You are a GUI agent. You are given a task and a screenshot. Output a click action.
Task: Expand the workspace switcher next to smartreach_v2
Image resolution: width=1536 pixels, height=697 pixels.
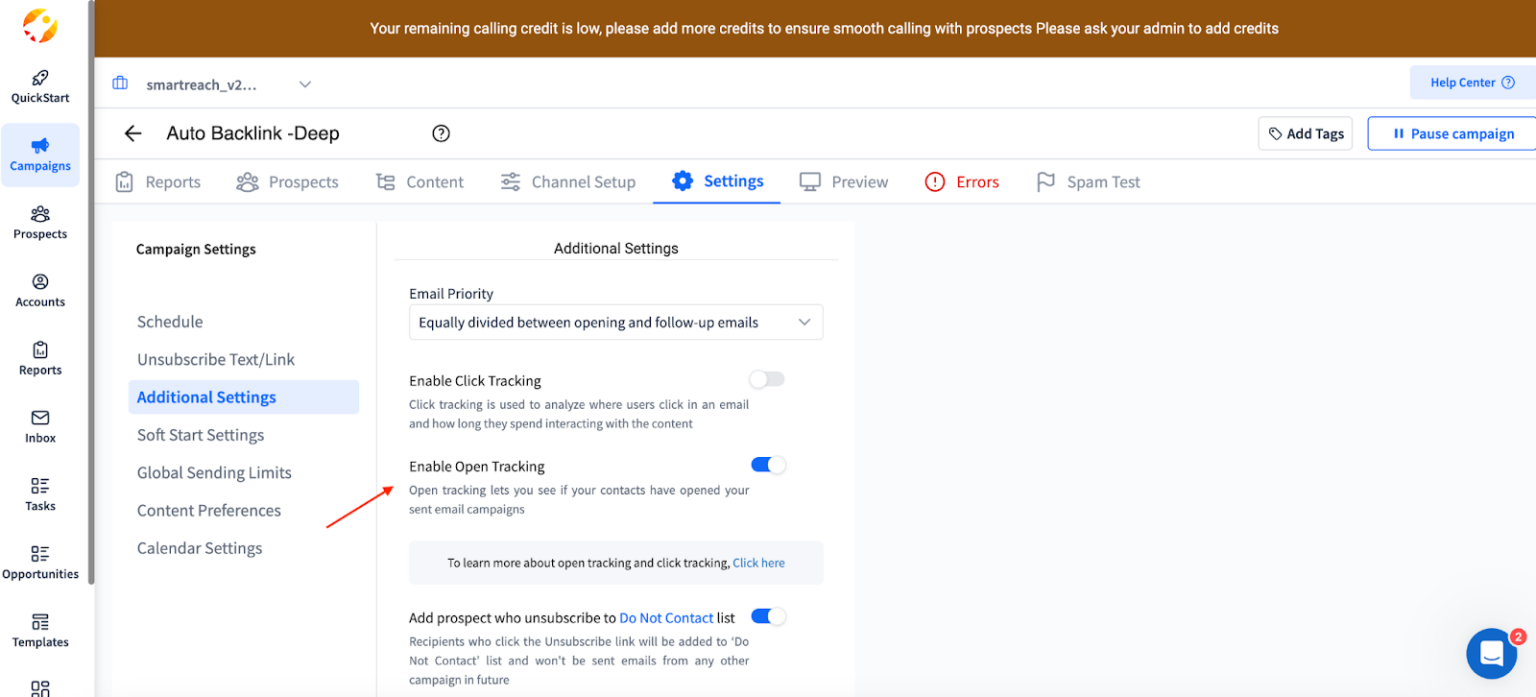tap(304, 85)
